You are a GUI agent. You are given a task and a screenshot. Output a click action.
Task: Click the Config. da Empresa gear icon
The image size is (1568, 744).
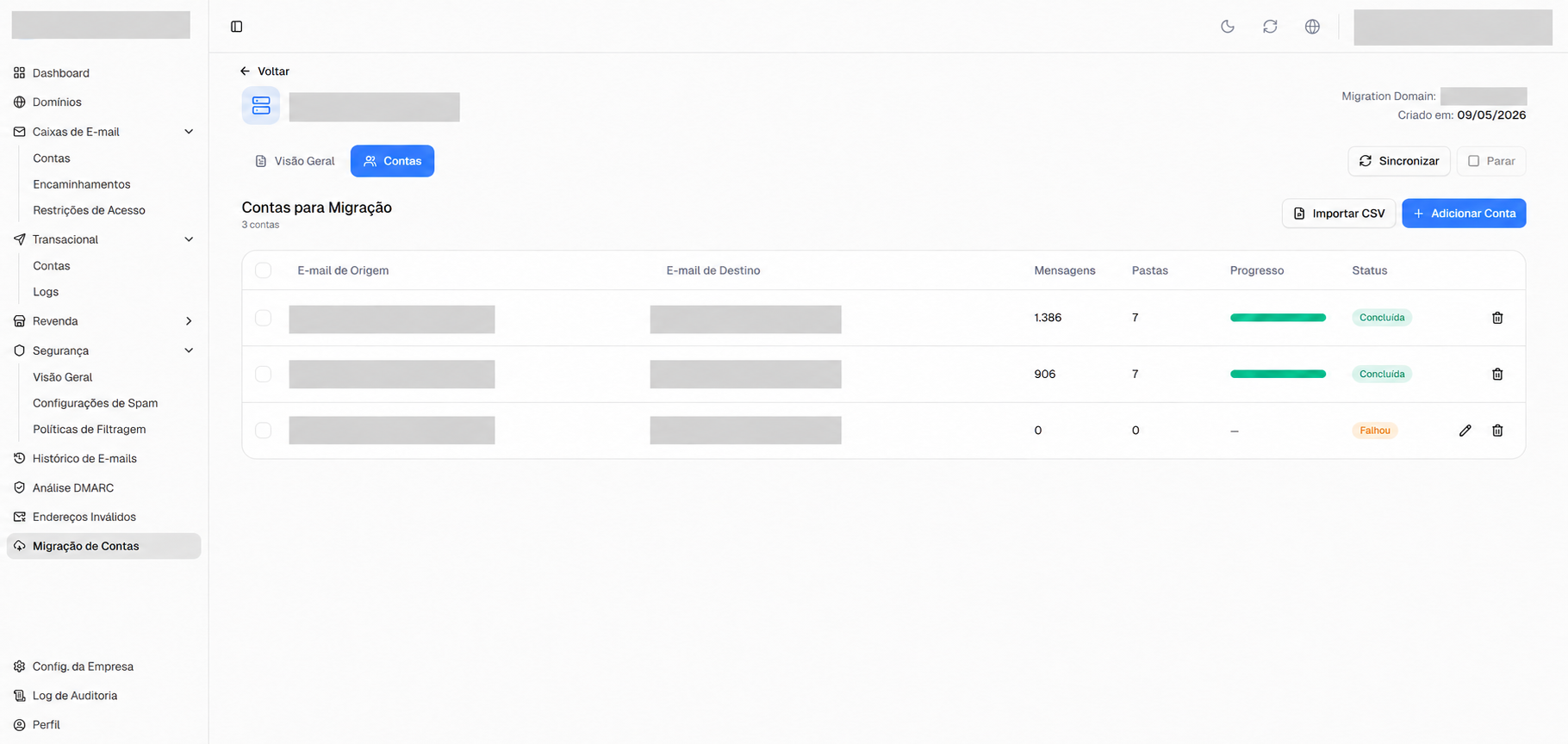coord(20,666)
